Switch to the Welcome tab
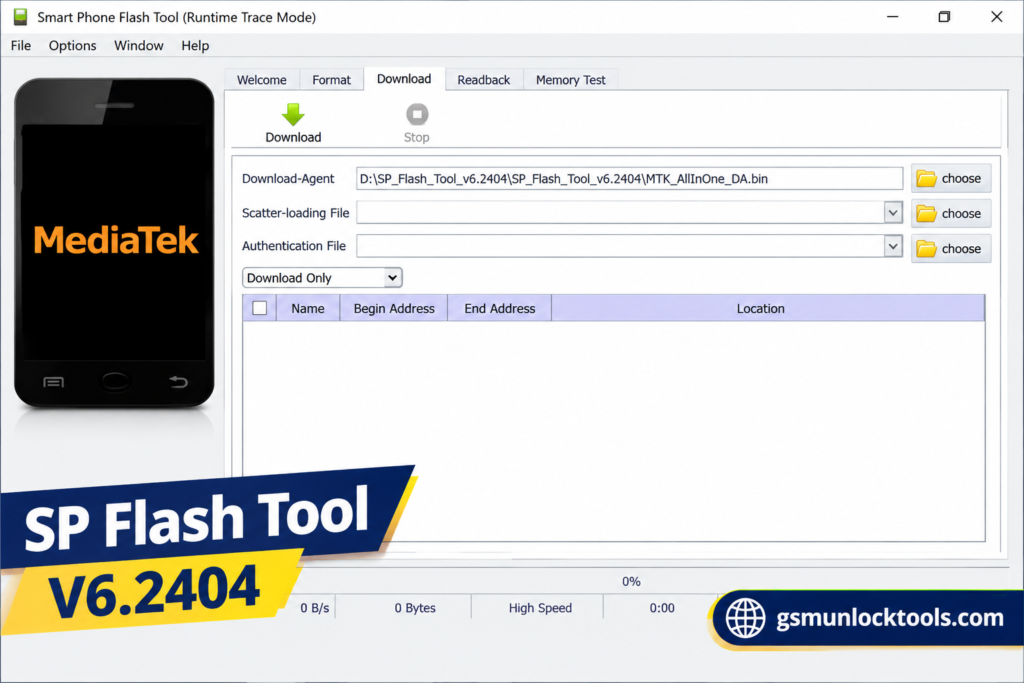1024x683 pixels. click(262, 80)
